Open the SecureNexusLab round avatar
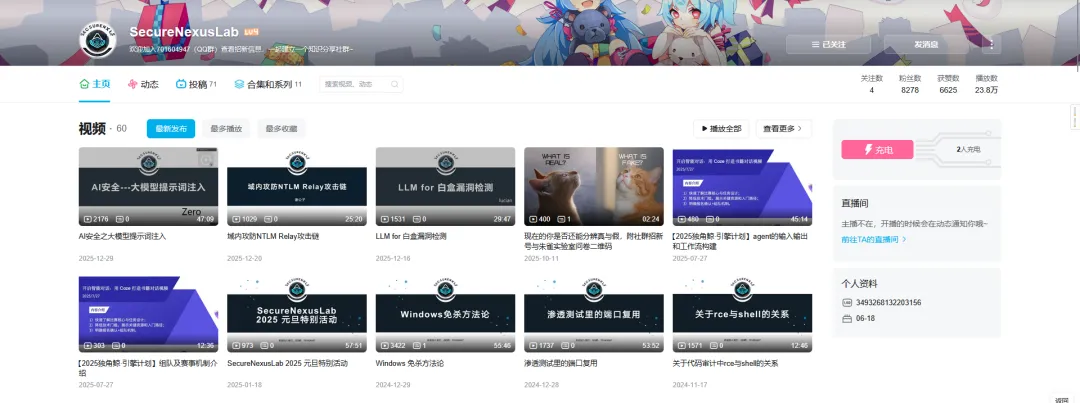 pos(98,39)
